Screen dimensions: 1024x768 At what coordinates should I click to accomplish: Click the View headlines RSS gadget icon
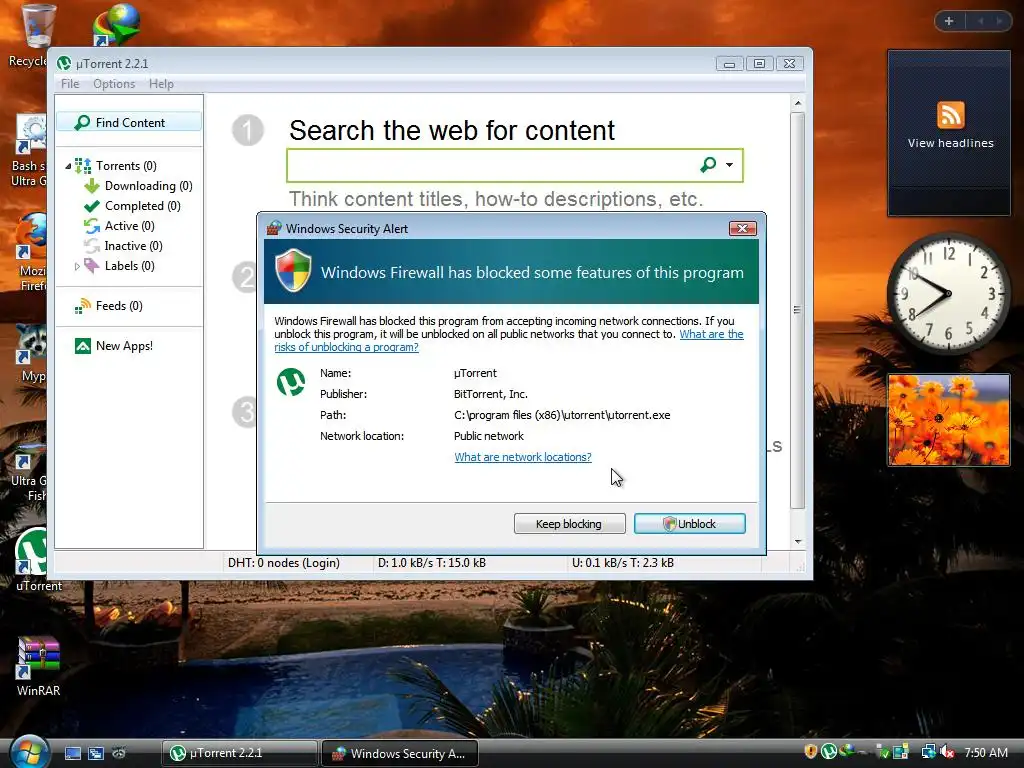[950, 116]
